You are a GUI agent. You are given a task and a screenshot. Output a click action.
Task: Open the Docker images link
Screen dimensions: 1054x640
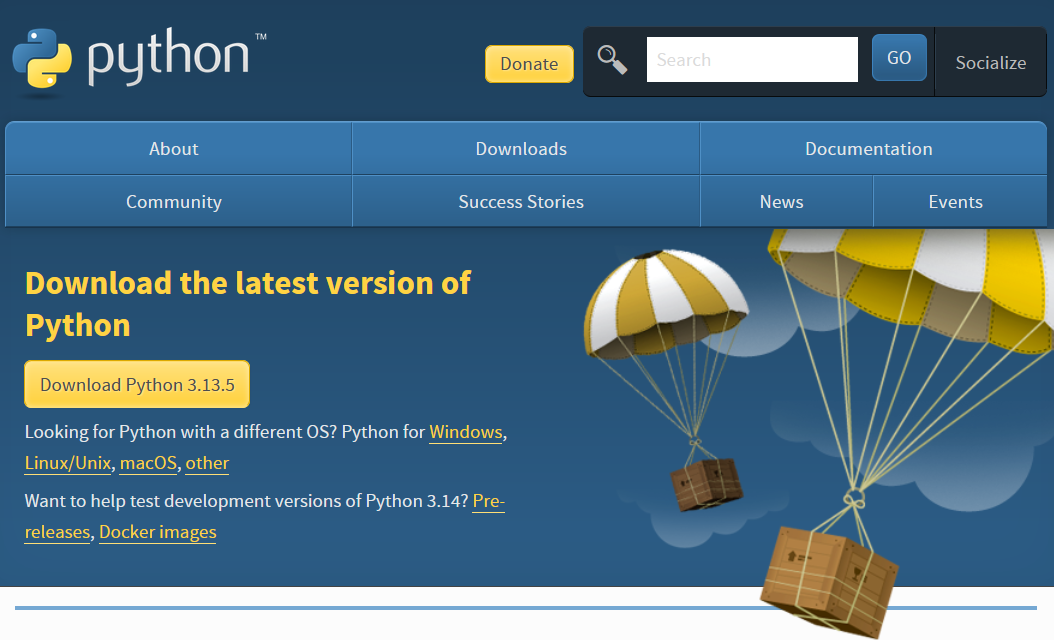158,533
